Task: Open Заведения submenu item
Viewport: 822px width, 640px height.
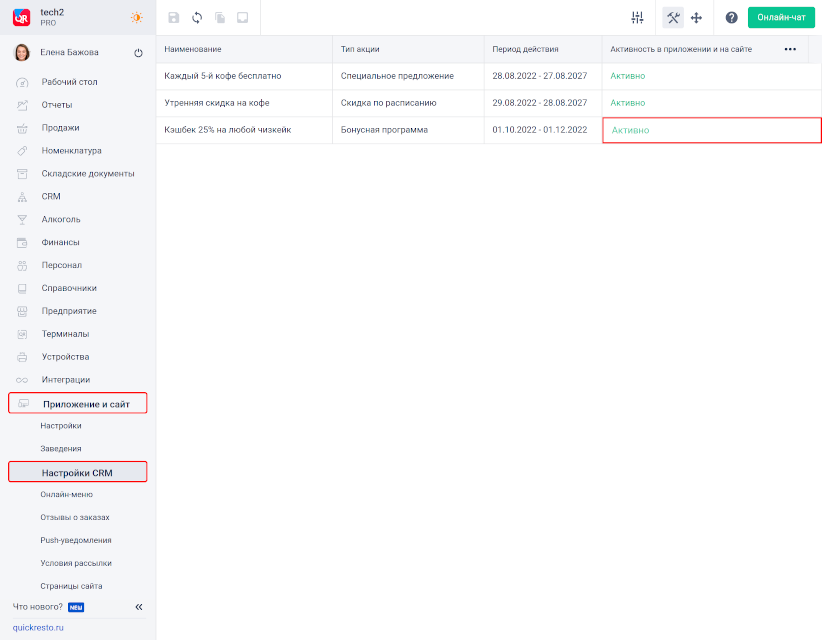Action: pyautogui.click(x=61, y=449)
